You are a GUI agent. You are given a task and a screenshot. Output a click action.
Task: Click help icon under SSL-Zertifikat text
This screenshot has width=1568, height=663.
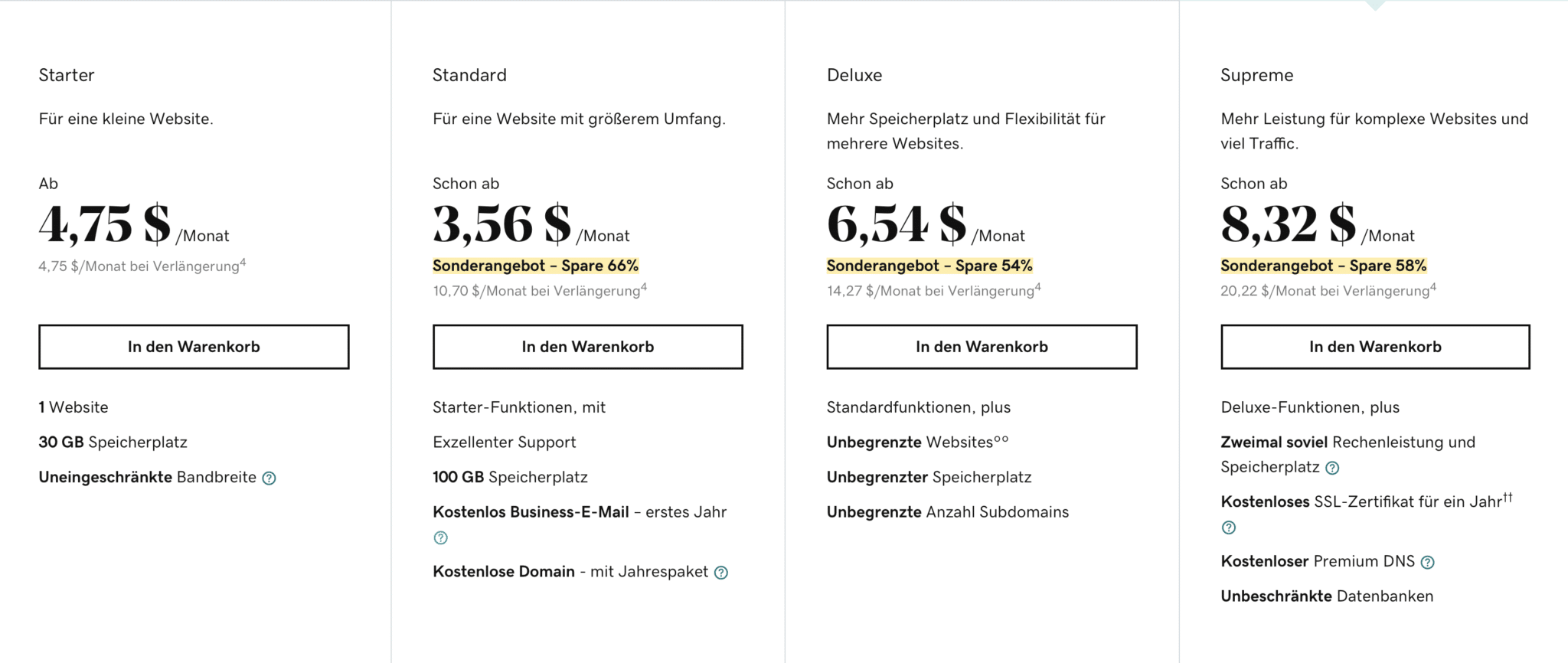click(1229, 527)
